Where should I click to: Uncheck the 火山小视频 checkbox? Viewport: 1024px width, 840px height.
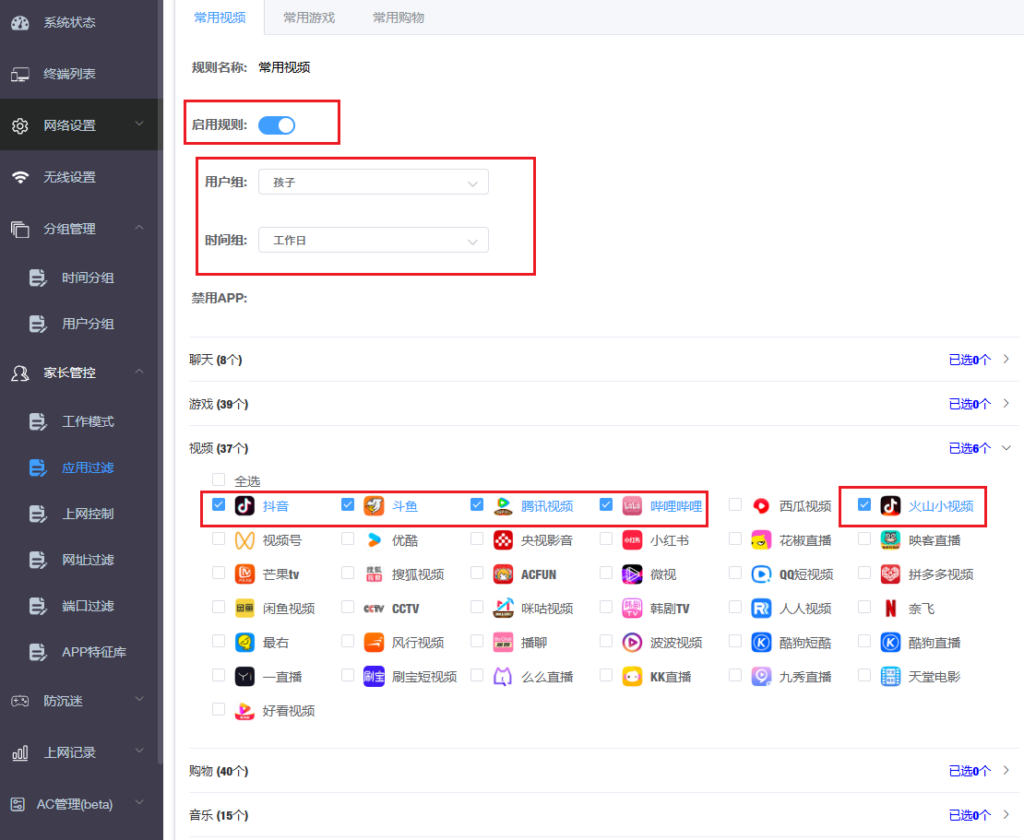pos(865,505)
